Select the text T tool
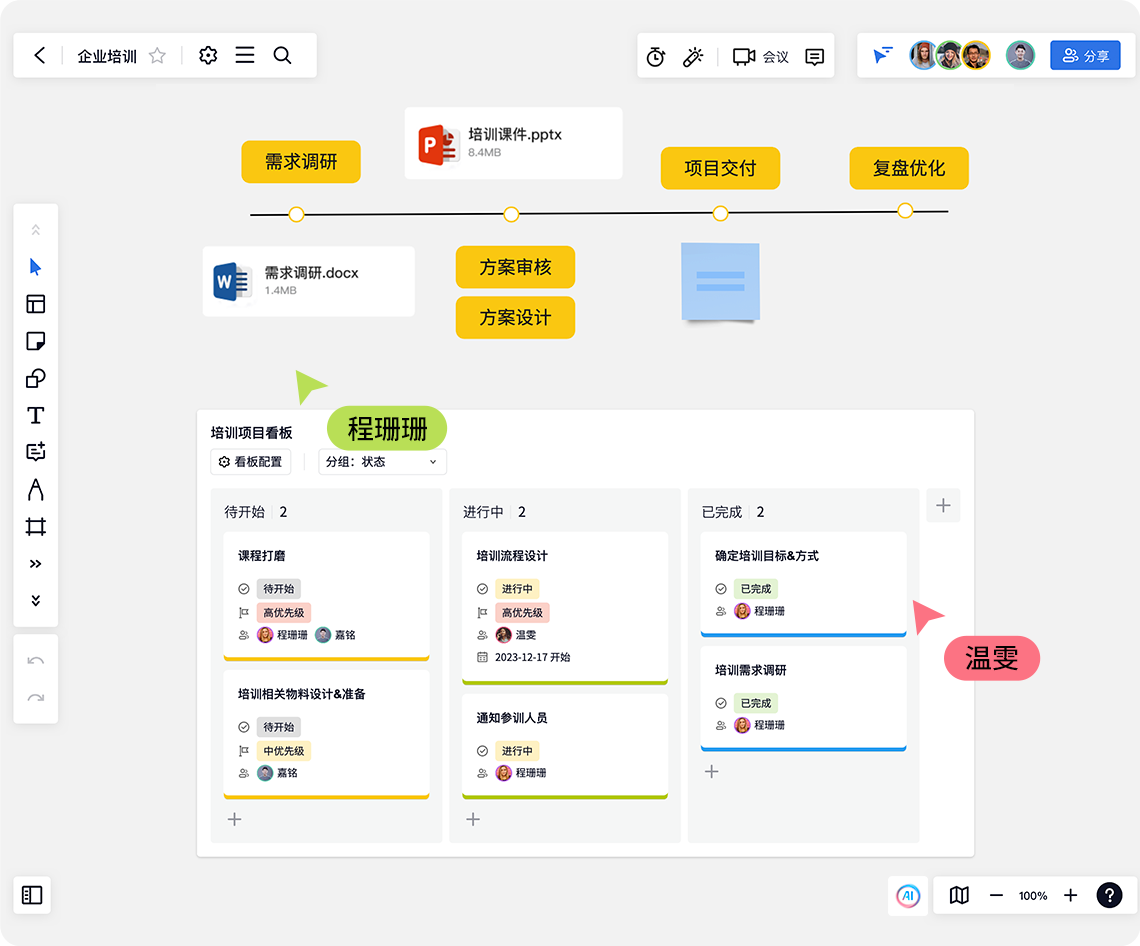The height and width of the screenshot is (946, 1140). tap(36, 415)
